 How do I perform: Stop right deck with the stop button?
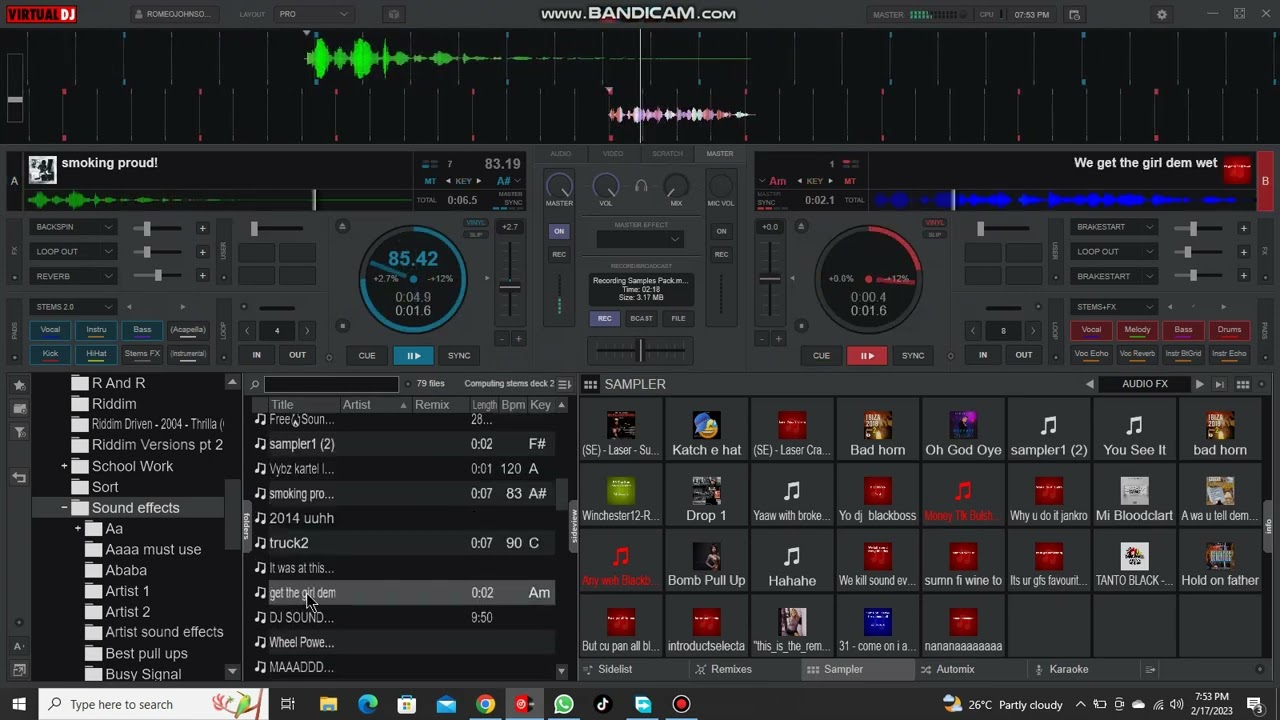coord(800,325)
